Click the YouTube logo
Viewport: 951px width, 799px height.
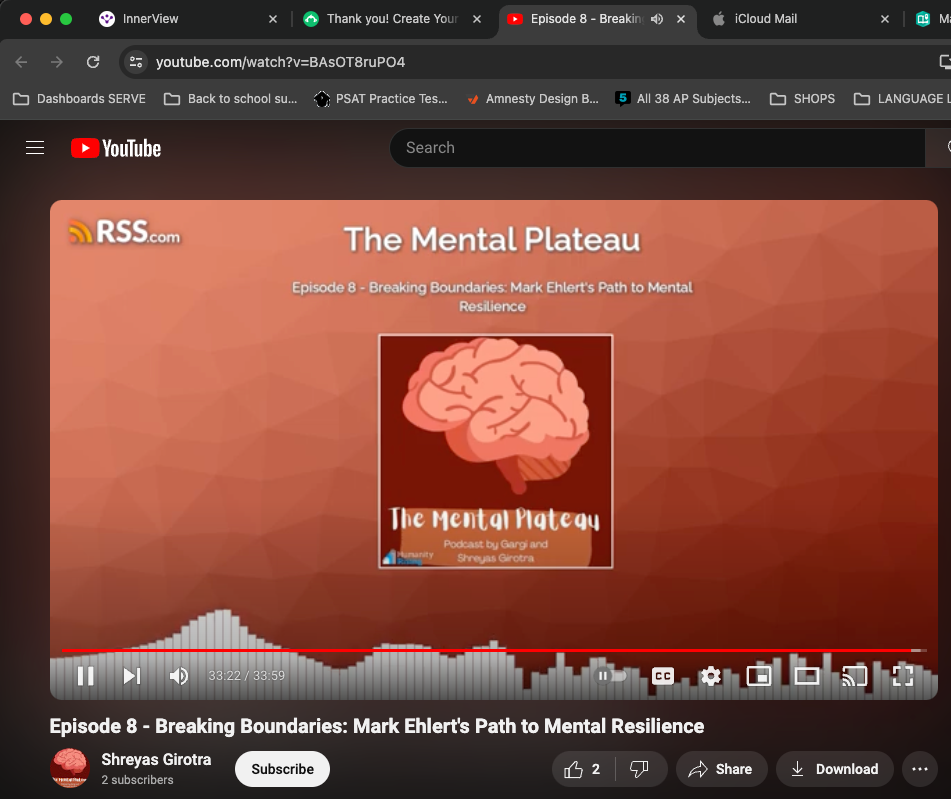click(116, 148)
